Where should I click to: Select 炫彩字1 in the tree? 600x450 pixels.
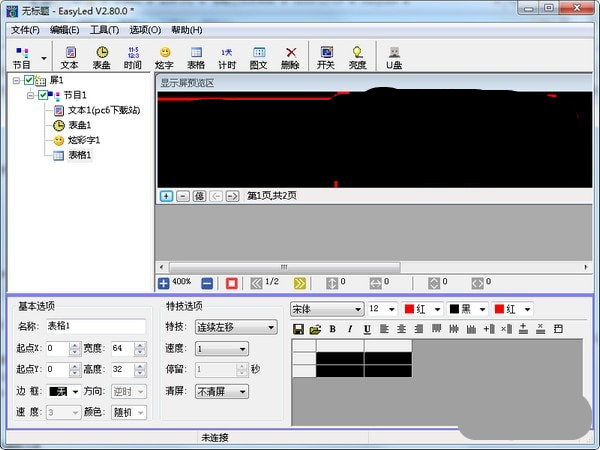83,140
